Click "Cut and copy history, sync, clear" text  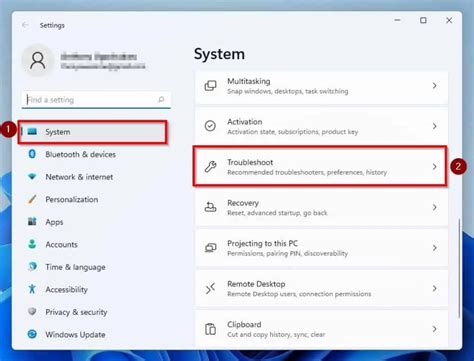(276, 334)
